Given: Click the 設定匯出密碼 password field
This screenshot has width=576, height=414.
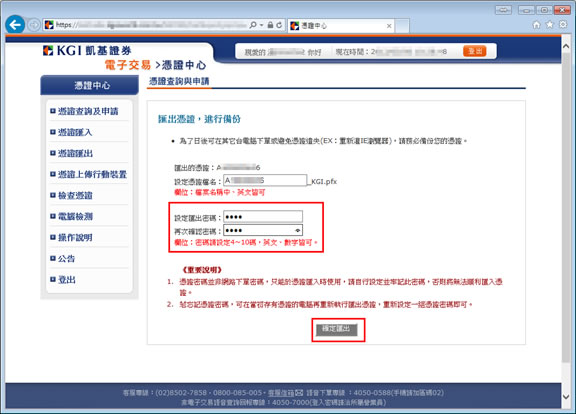Looking at the screenshot, I should click(x=263, y=217).
